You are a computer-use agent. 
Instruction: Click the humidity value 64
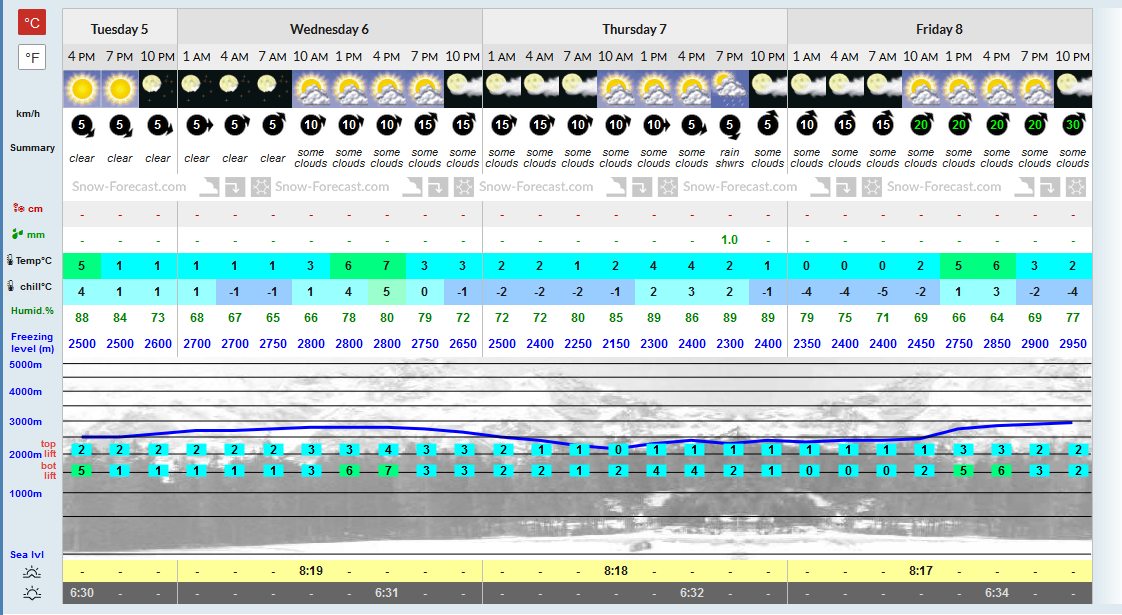pos(997,318)
